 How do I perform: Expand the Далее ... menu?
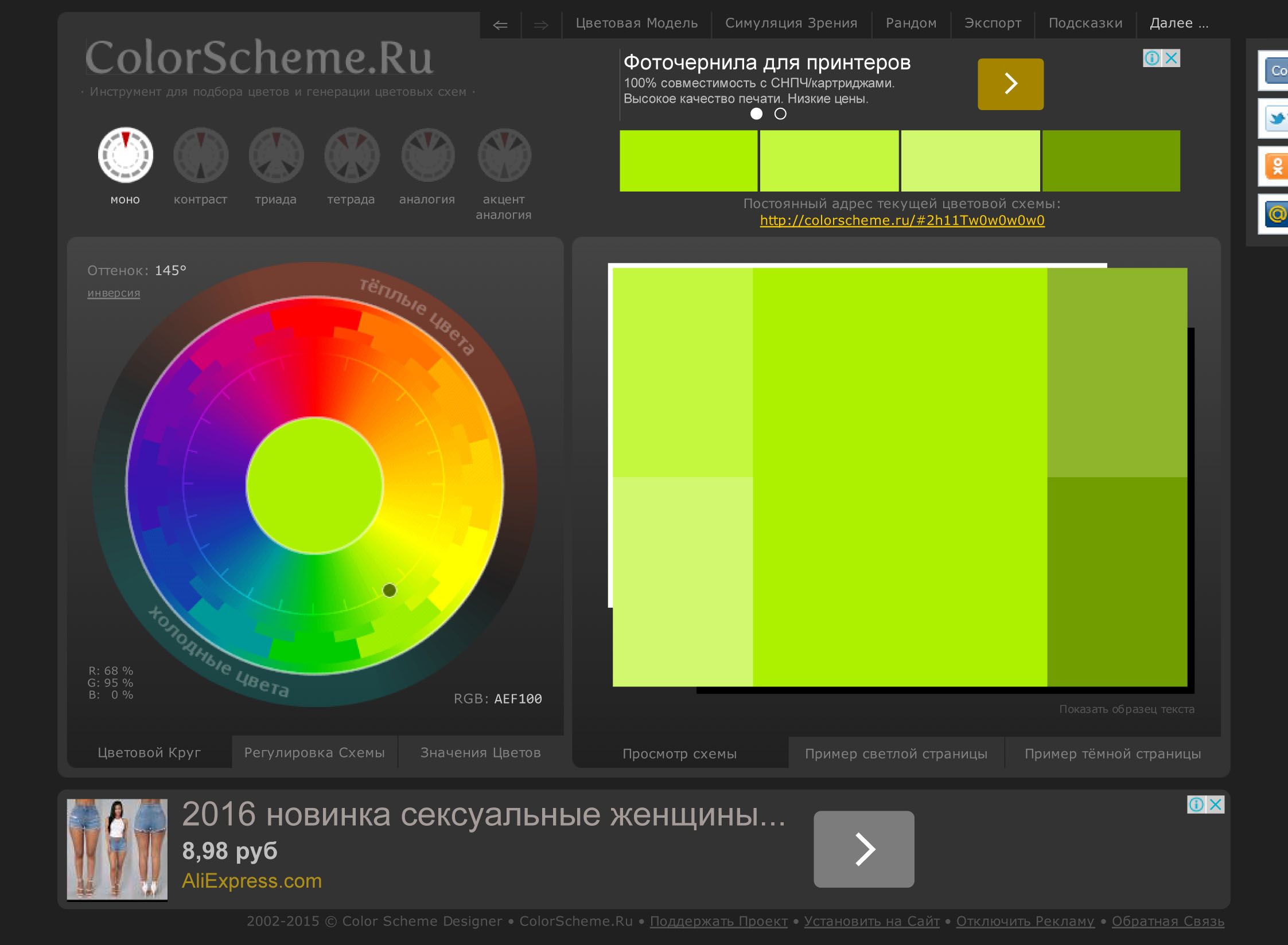pyautogui.click(x=1178, y=24)
